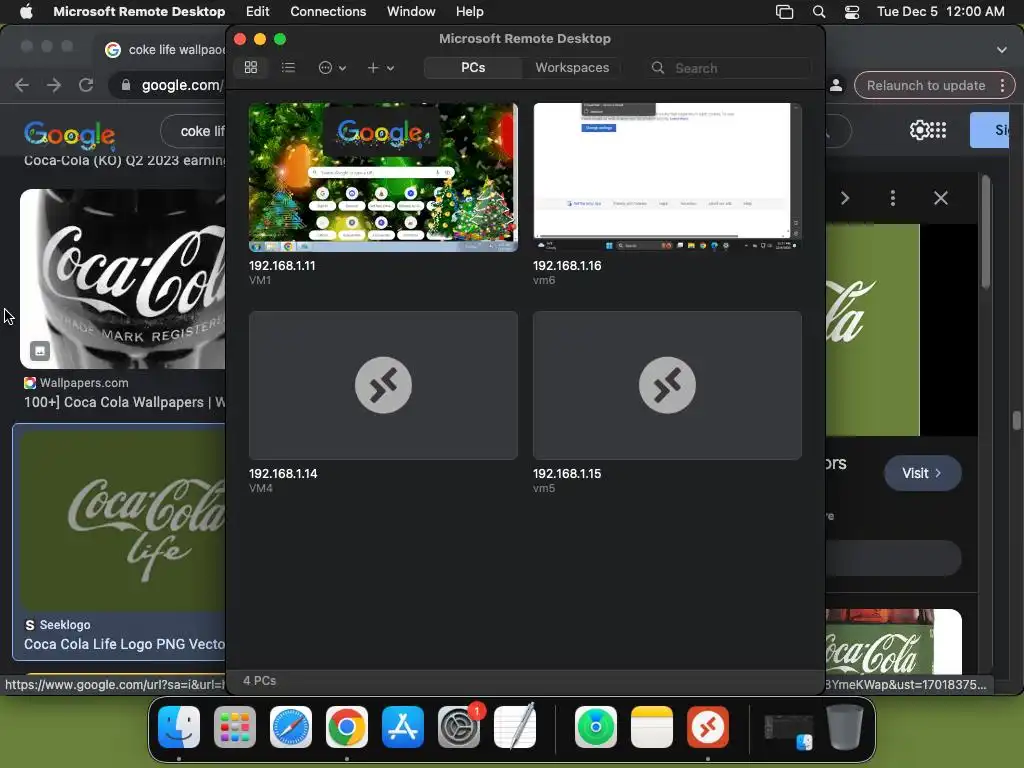The image size is (1024, 768).
Task: Open Chrome three-dot menu
Action: (x=1002, y=86)
